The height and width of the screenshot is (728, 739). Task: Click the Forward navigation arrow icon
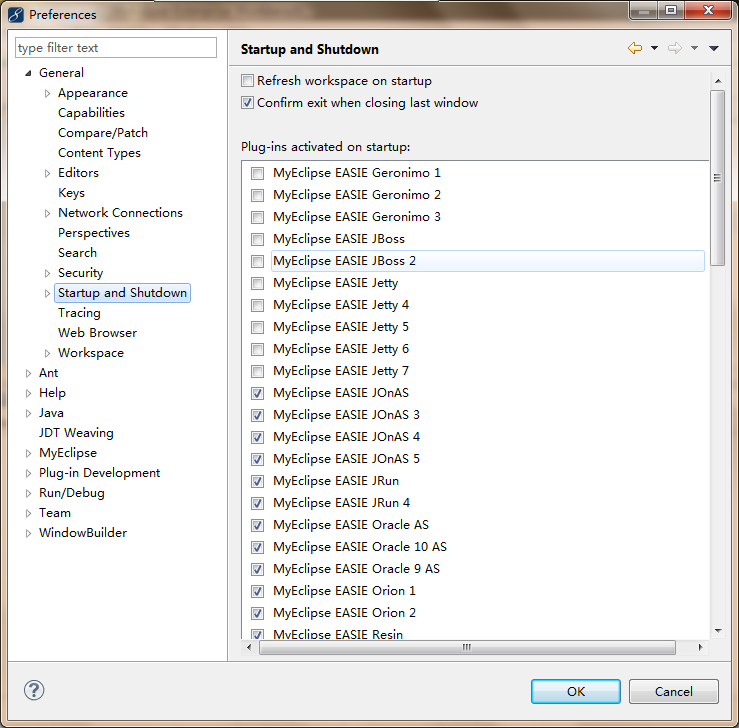pos(675,48)
